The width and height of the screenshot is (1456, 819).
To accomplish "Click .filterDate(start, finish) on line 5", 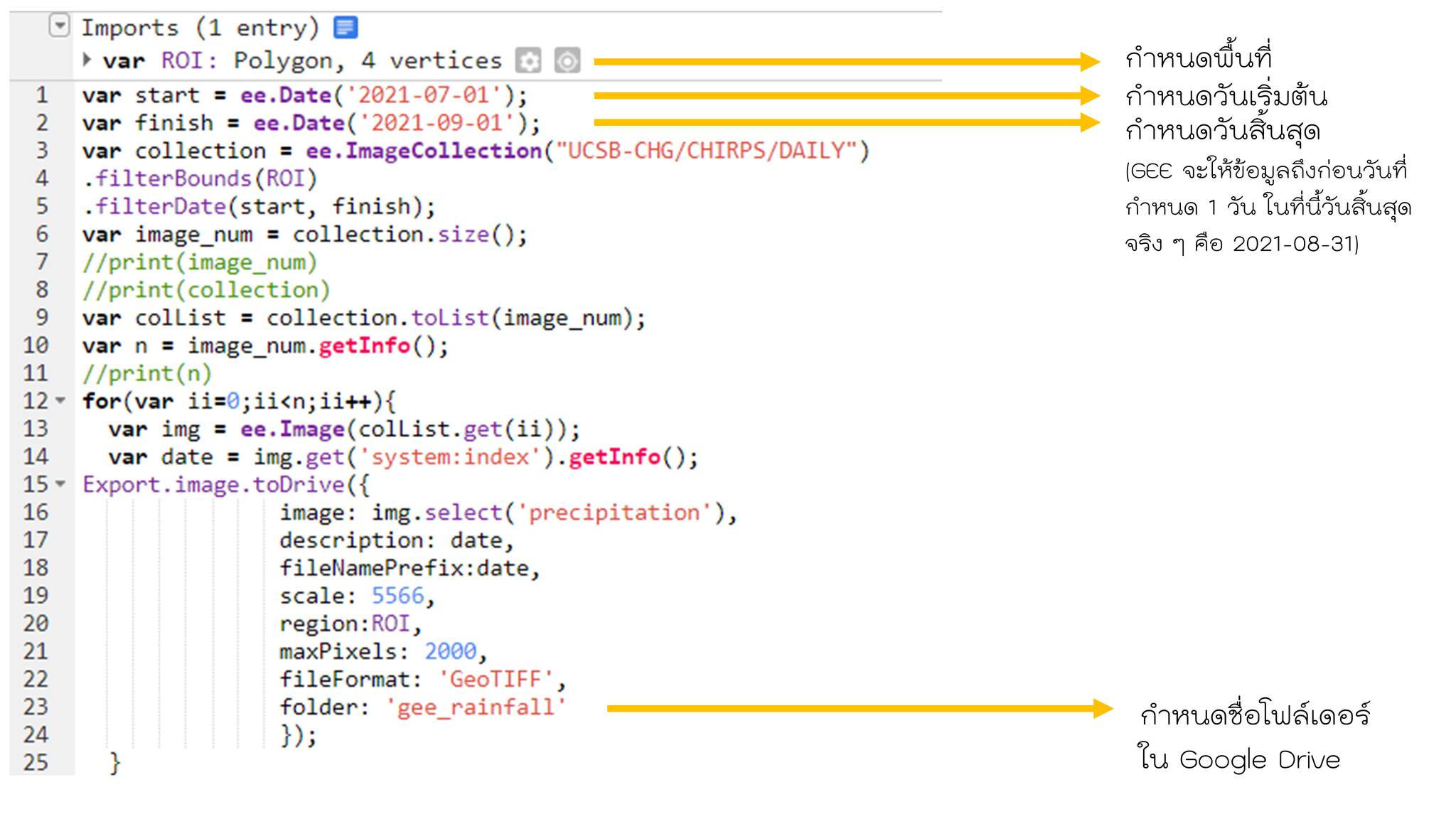I will pos(259,206).
